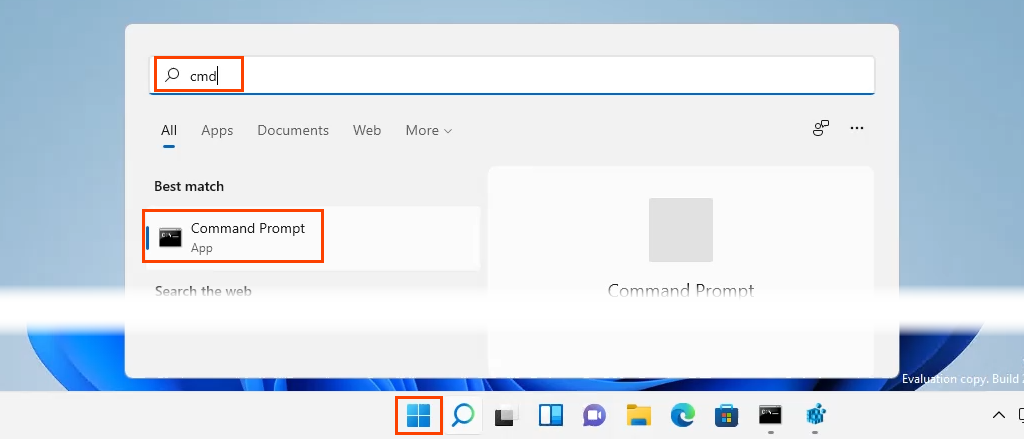Click the Windows Start button
Screen dimensions: 1024x439
(419, 415)
